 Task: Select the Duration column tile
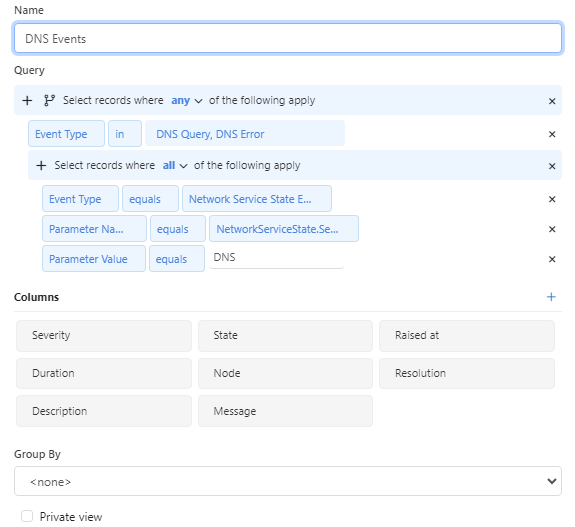[x=104, y=373]
